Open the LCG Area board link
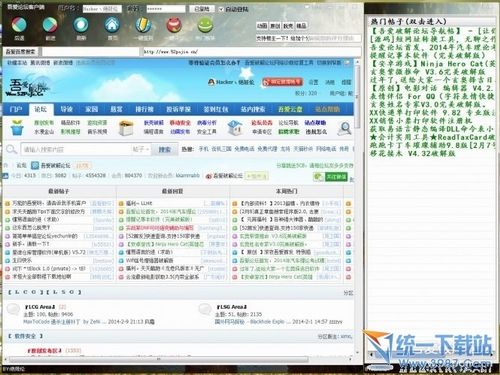Viewport: 500px width, 375px height. (40, 307)
